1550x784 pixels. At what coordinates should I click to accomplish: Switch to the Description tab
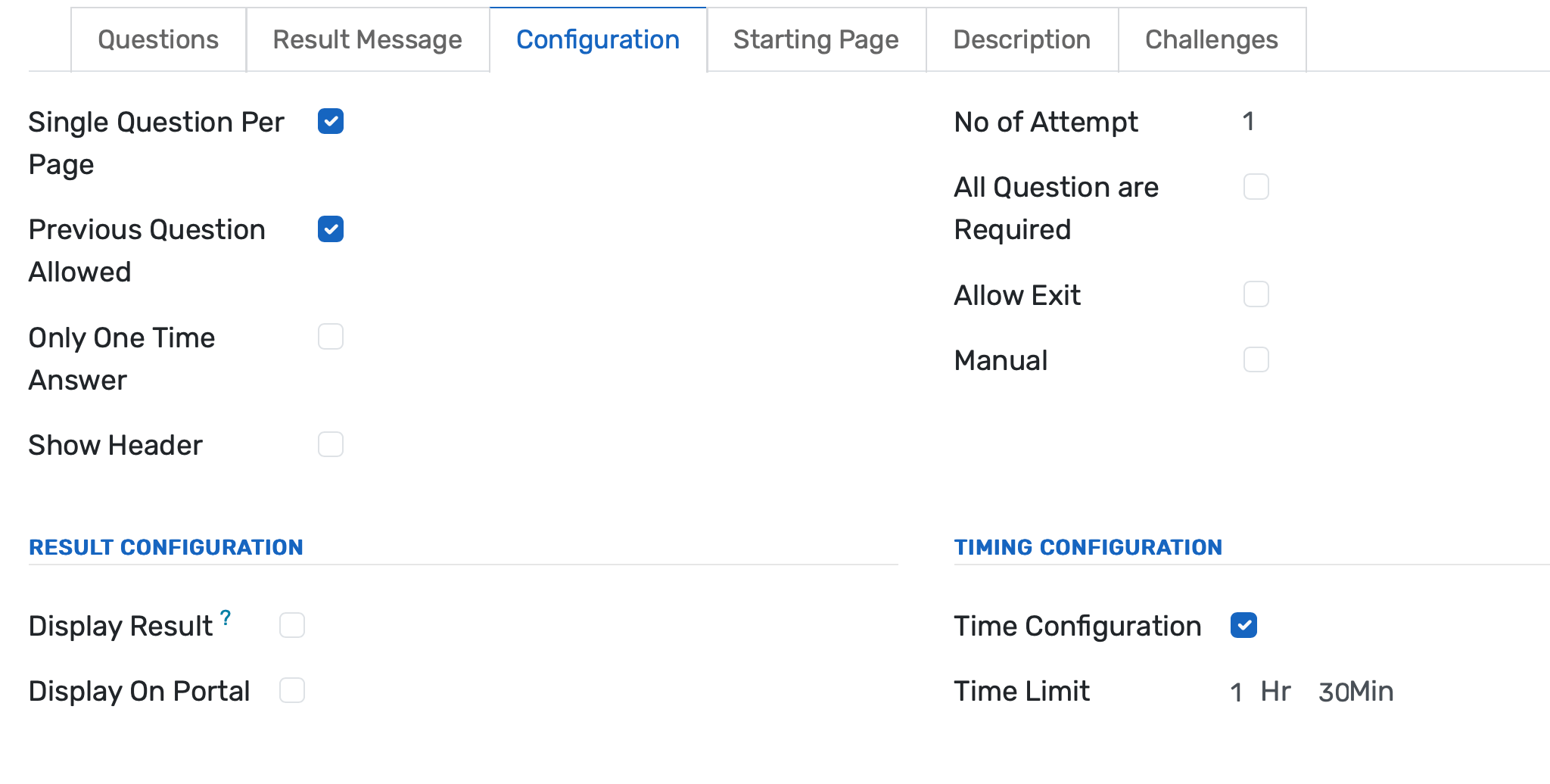click(1022, 39)
